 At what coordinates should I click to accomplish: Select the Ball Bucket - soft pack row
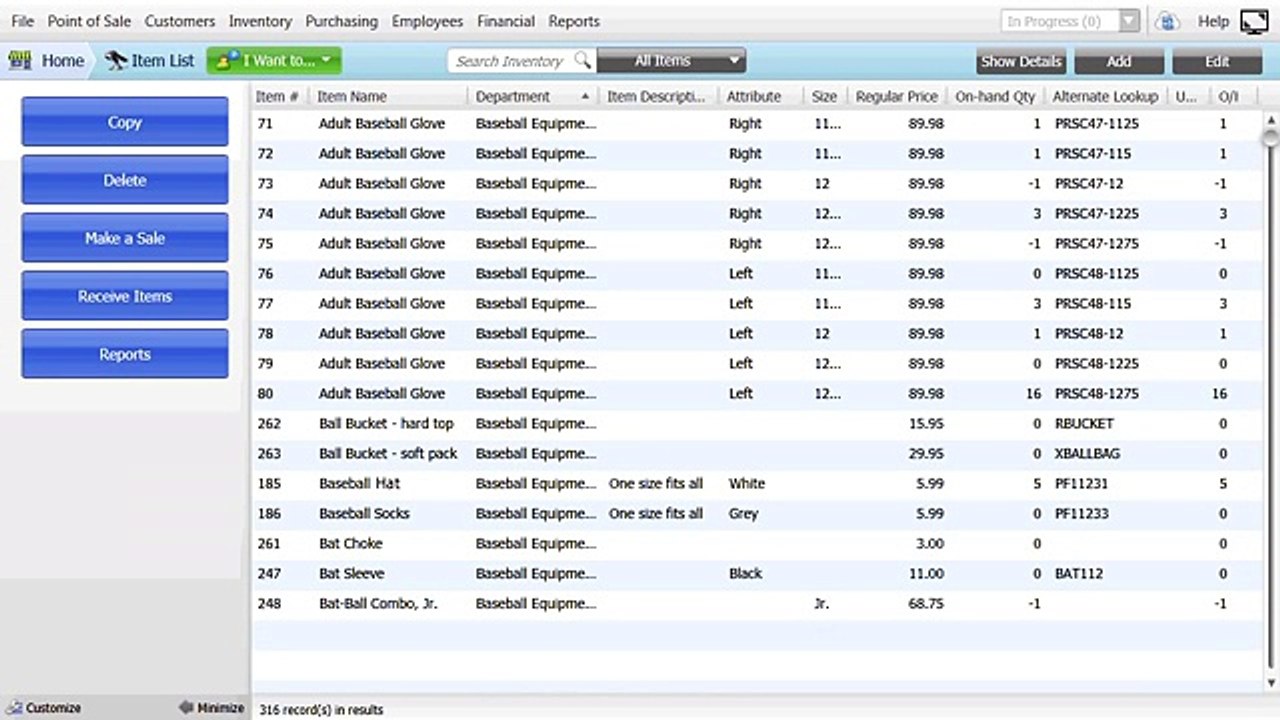click(x=757, y=454)
